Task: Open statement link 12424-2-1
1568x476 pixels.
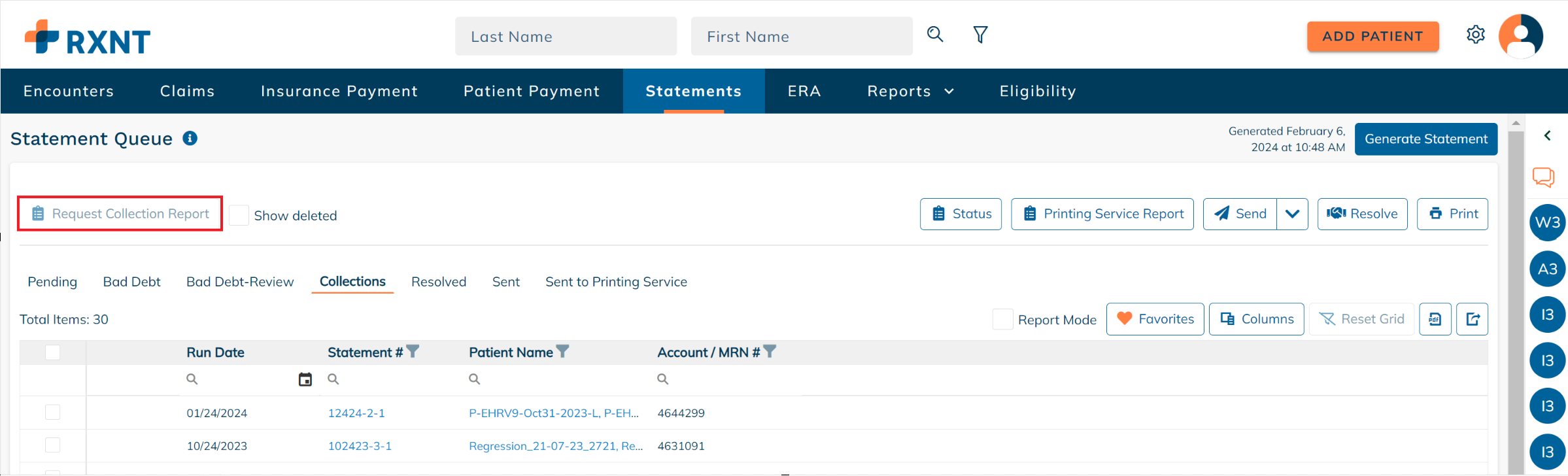Action: point(356,413)
